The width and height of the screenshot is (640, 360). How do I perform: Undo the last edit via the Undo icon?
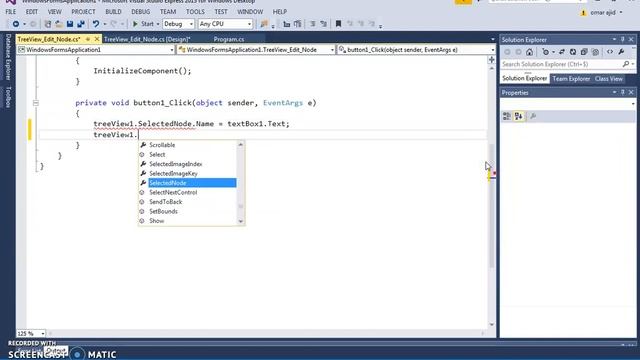pos(96,24)
